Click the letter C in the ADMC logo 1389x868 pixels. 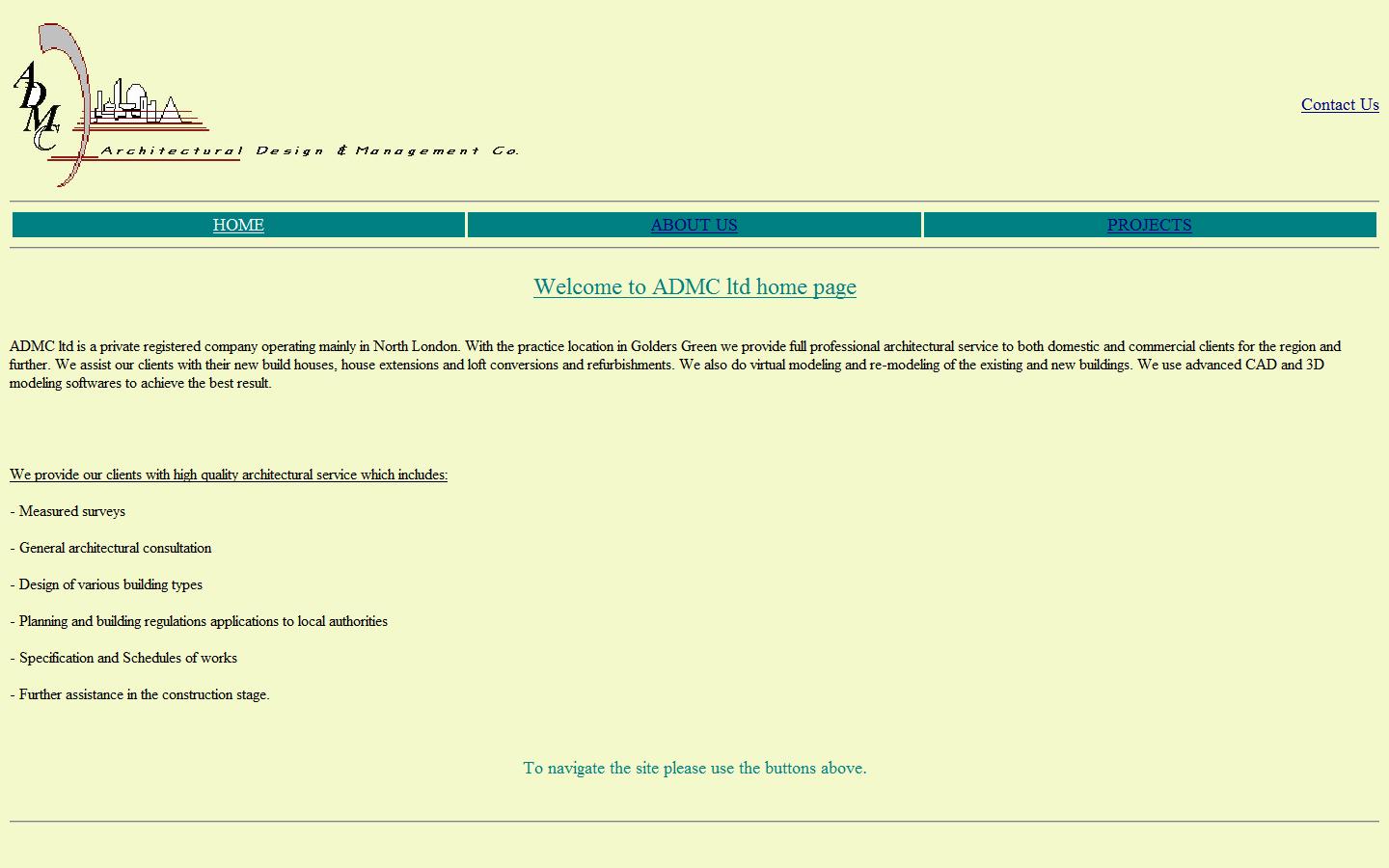click(46, 138)
